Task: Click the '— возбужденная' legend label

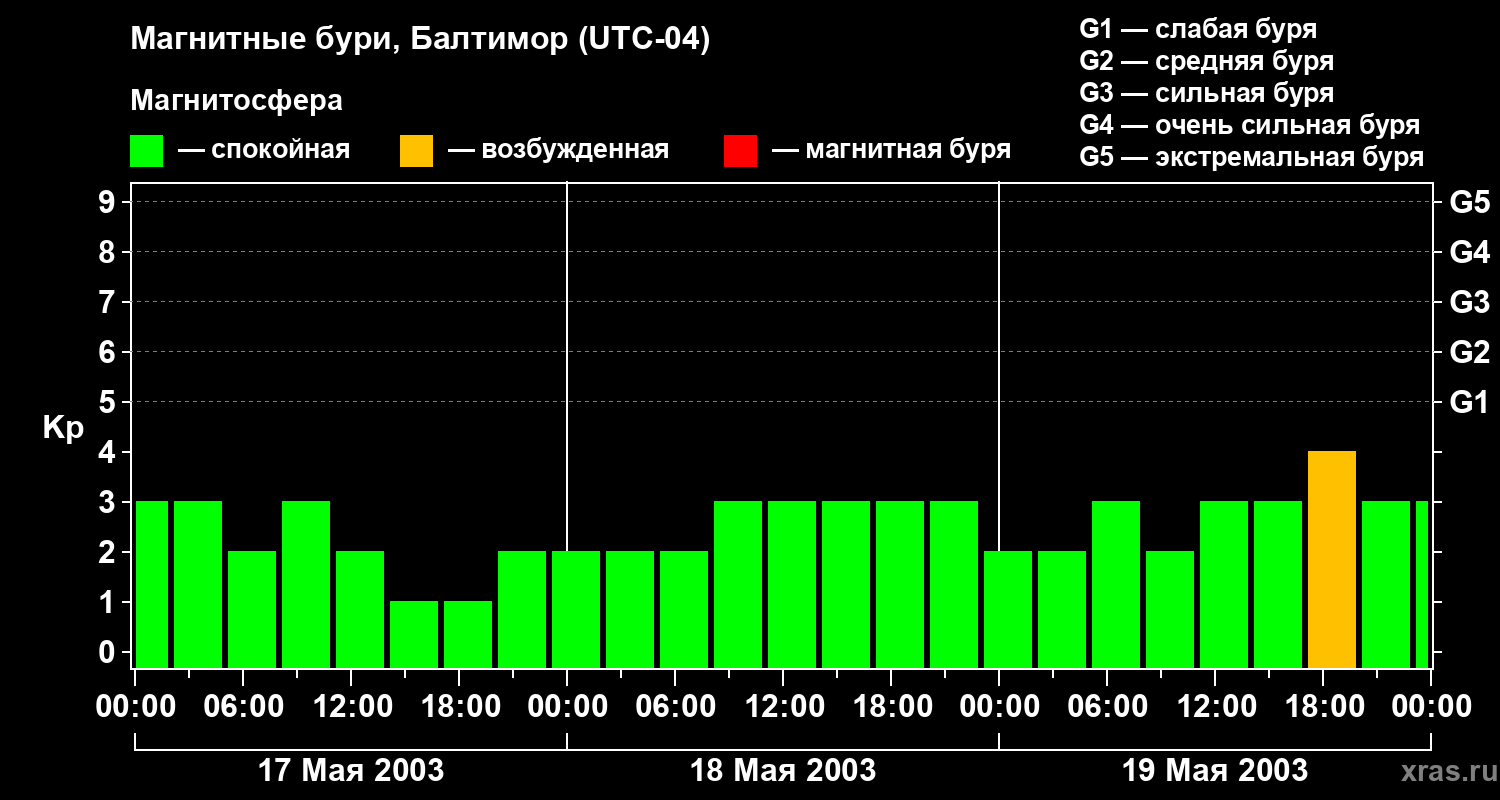Action: tap(558, 151)
